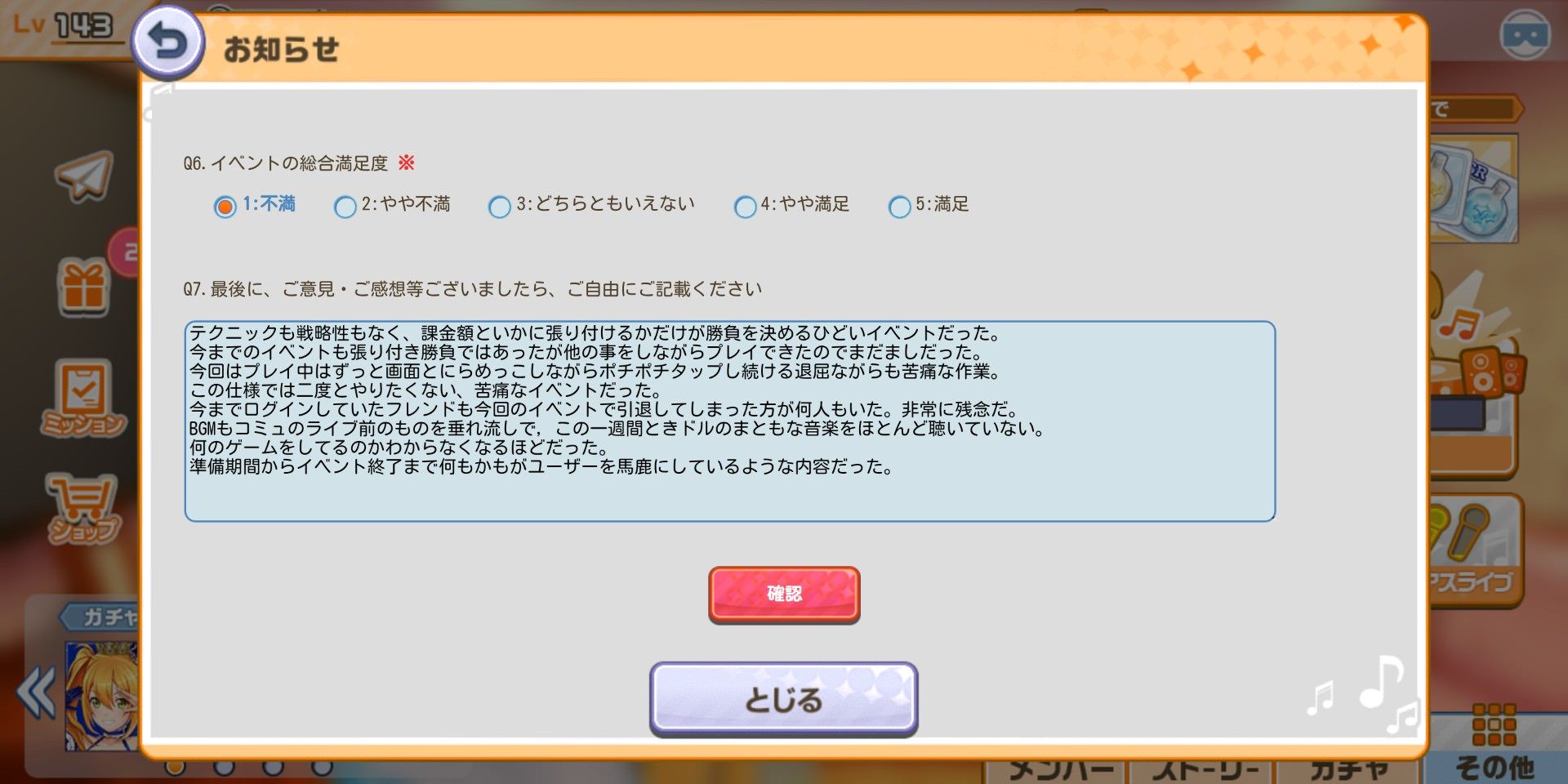1568x784 pixels.
Task: Select the 2:やや不満 radio option
Action: coord(345,207)
